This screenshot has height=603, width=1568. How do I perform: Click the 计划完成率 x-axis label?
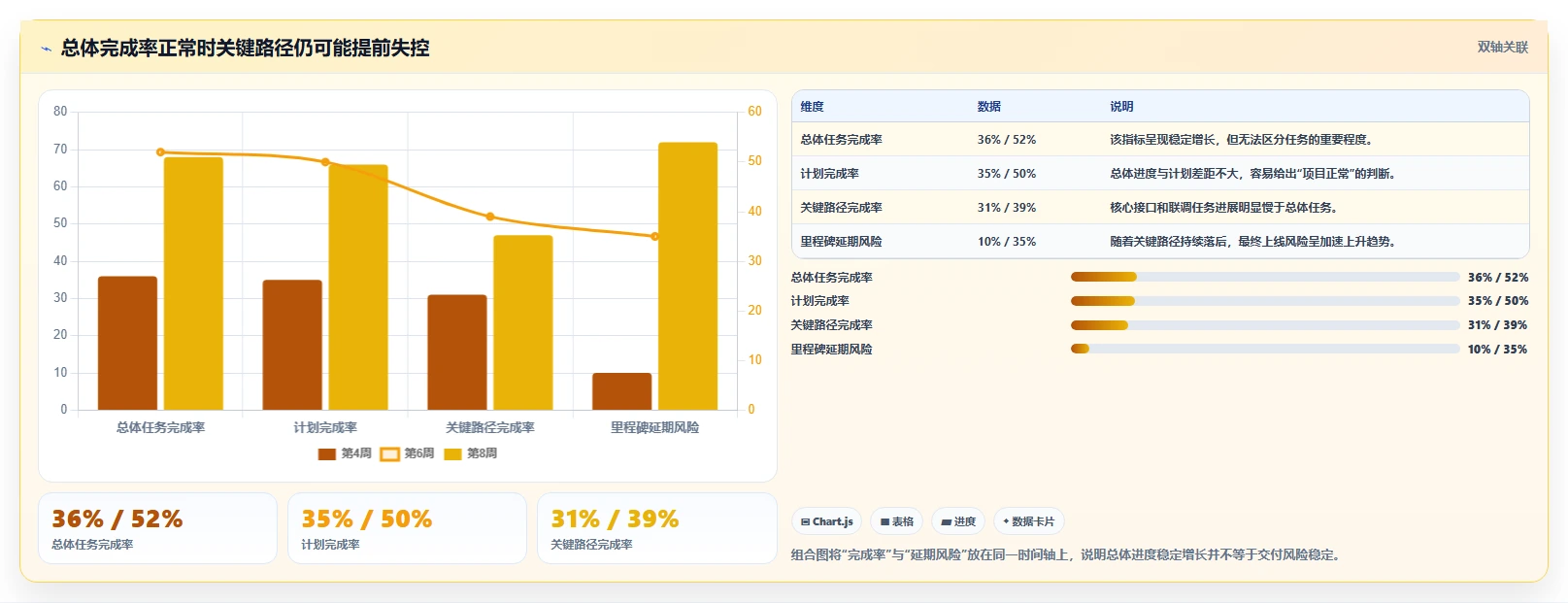pos(325,427)
